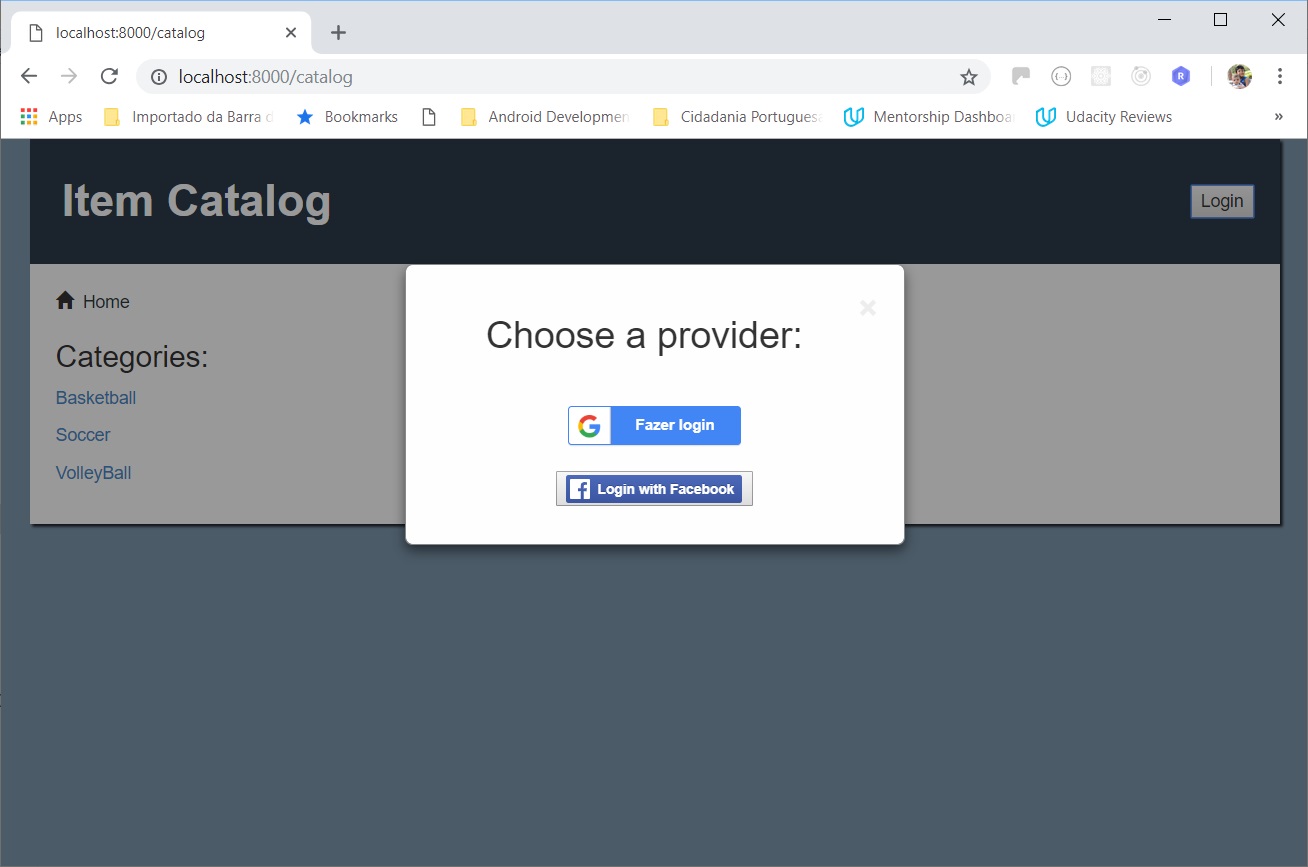1308x867 pixels.
Task: Focus the address bar URL
Action: [265, 77]
